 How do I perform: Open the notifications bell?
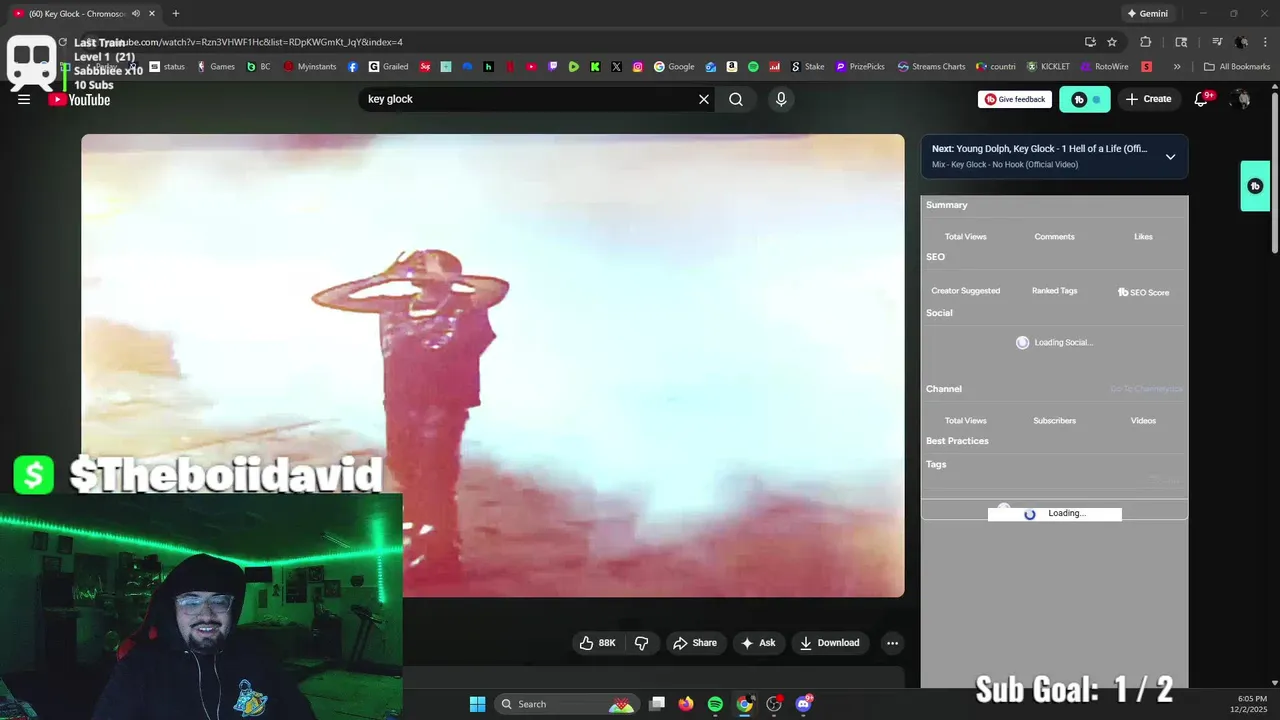(1202, 99)
